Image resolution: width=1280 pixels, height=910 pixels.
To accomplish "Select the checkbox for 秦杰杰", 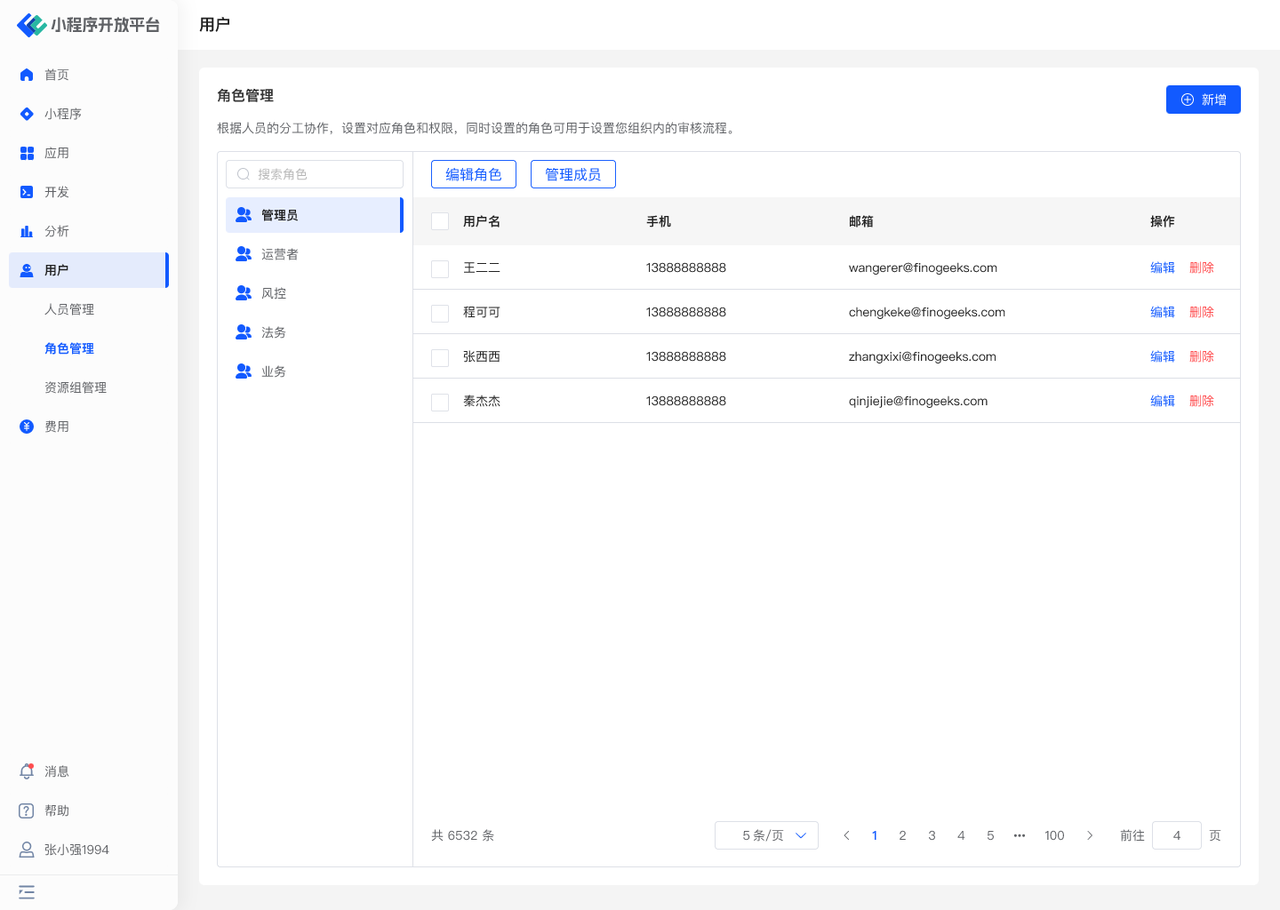I will (440, 402).
